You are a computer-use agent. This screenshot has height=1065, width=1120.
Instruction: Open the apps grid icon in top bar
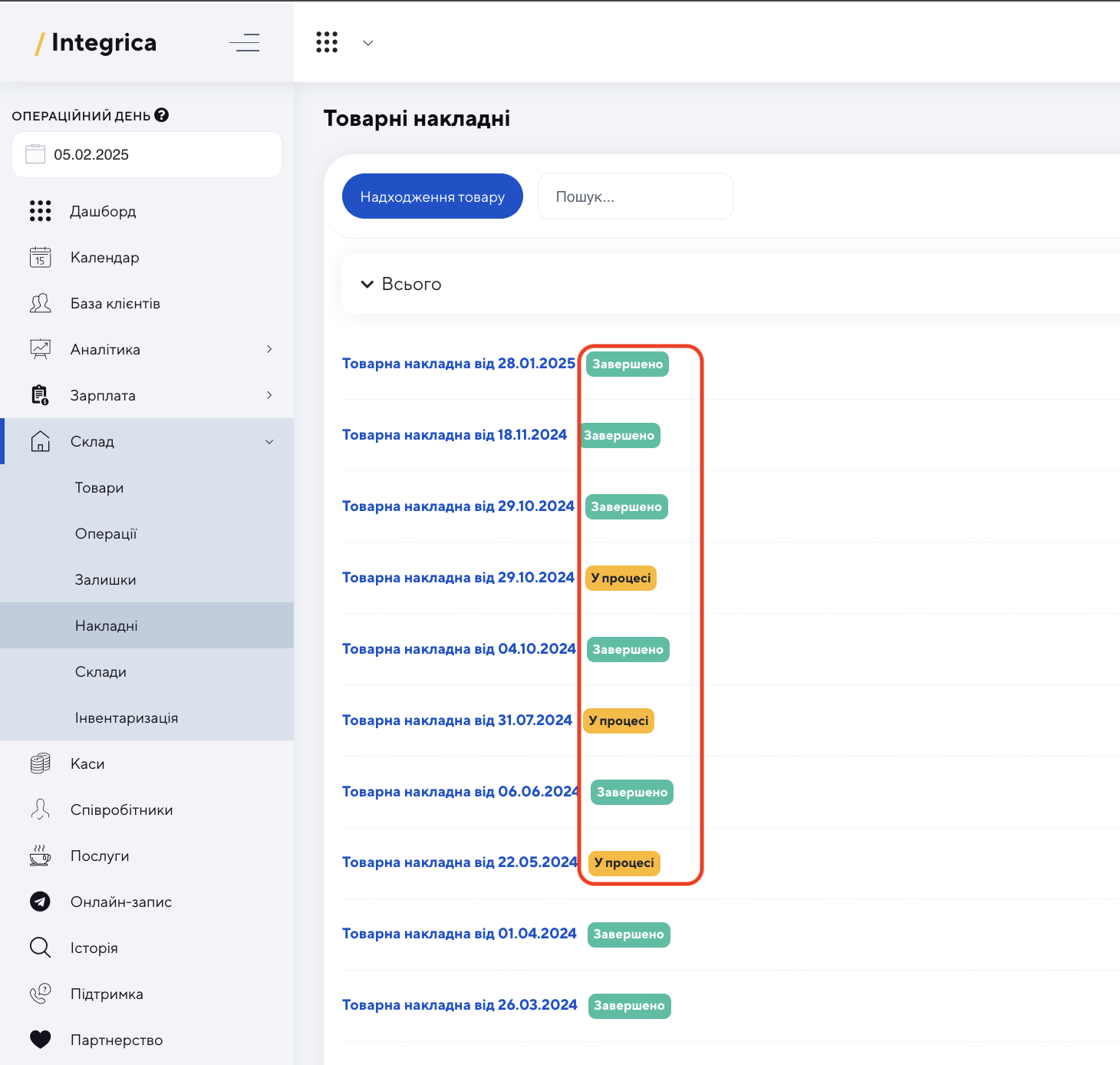pyautogui.click(x=327, y=42)
